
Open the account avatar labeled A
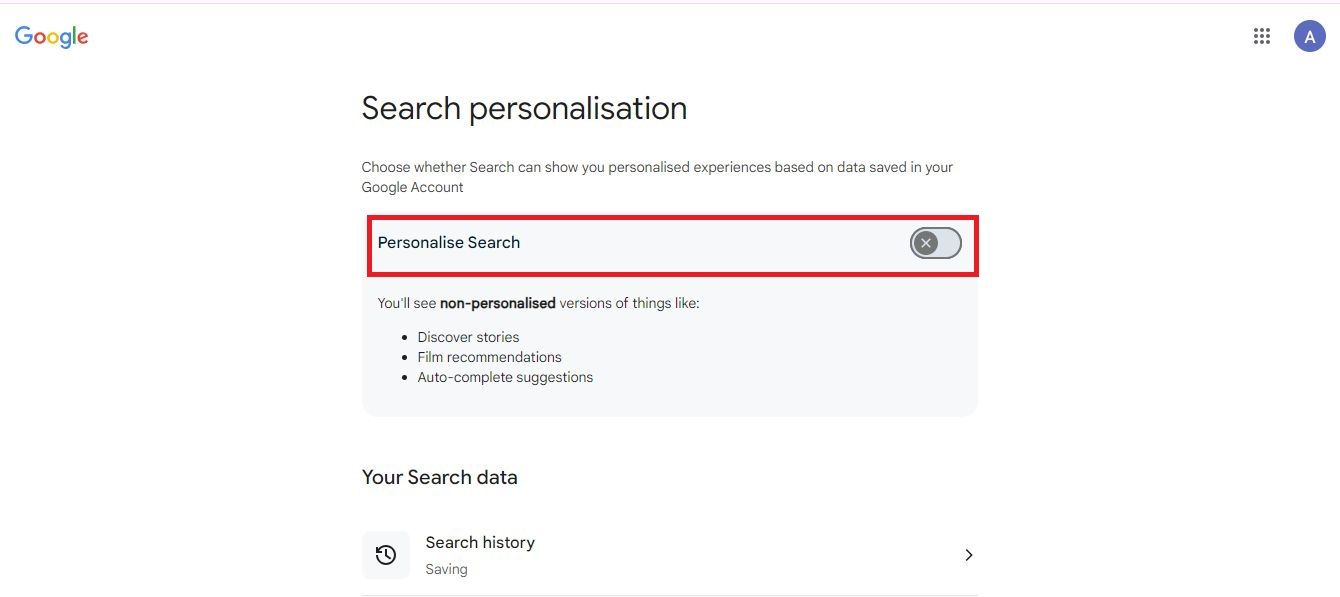tap(1309, 36)
